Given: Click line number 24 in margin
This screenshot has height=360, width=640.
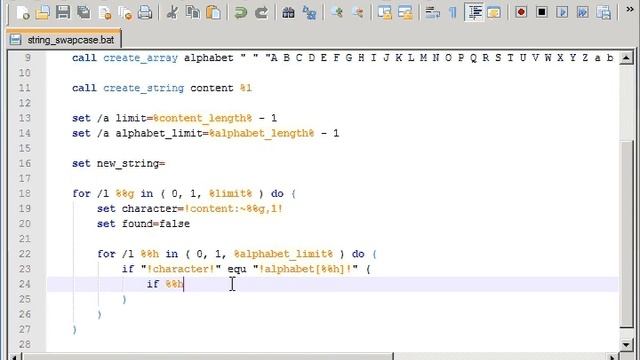Looking at the screenshot, I should [24, 284].
